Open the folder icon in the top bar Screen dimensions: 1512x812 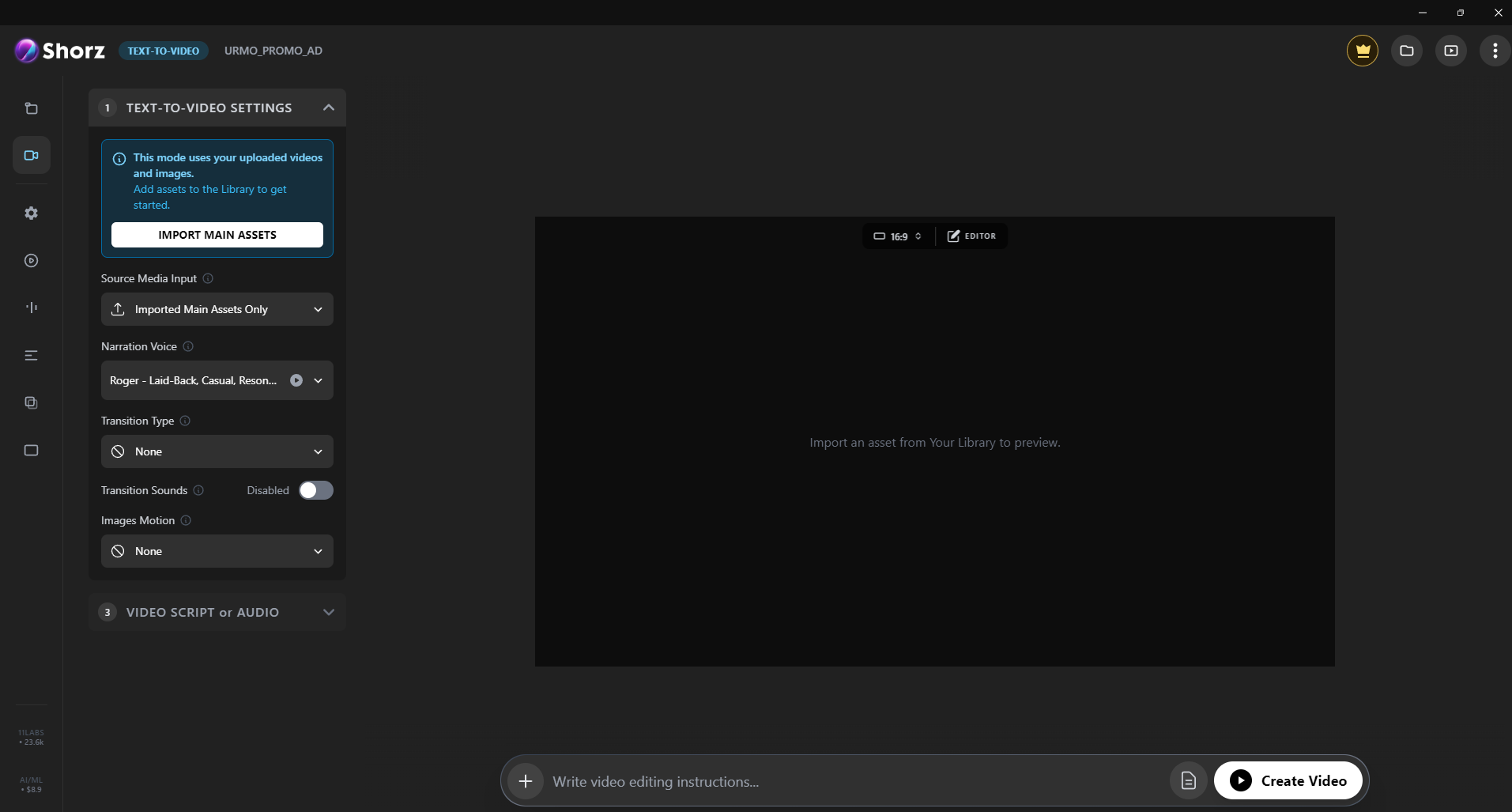pos(1406,51)
